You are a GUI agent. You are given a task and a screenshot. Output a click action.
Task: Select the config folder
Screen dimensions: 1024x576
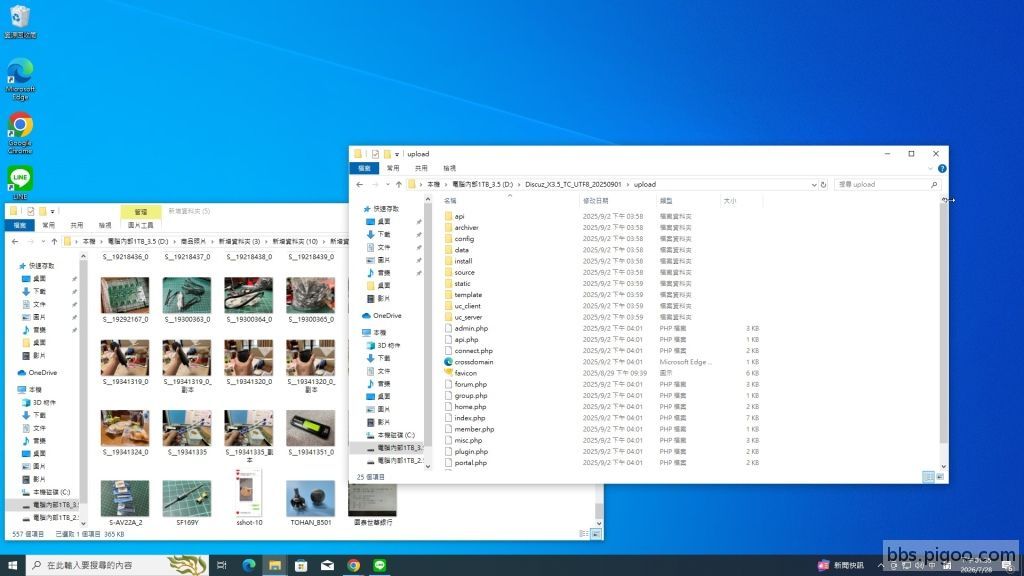tap(464, 238)
